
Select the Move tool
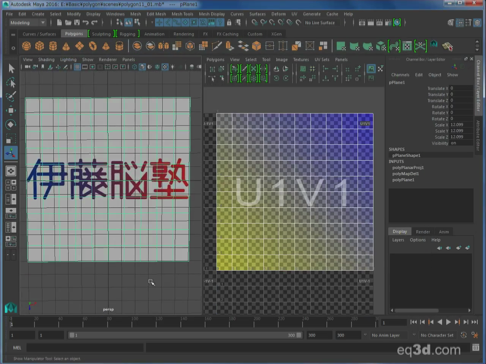click(x=11, y=110)
